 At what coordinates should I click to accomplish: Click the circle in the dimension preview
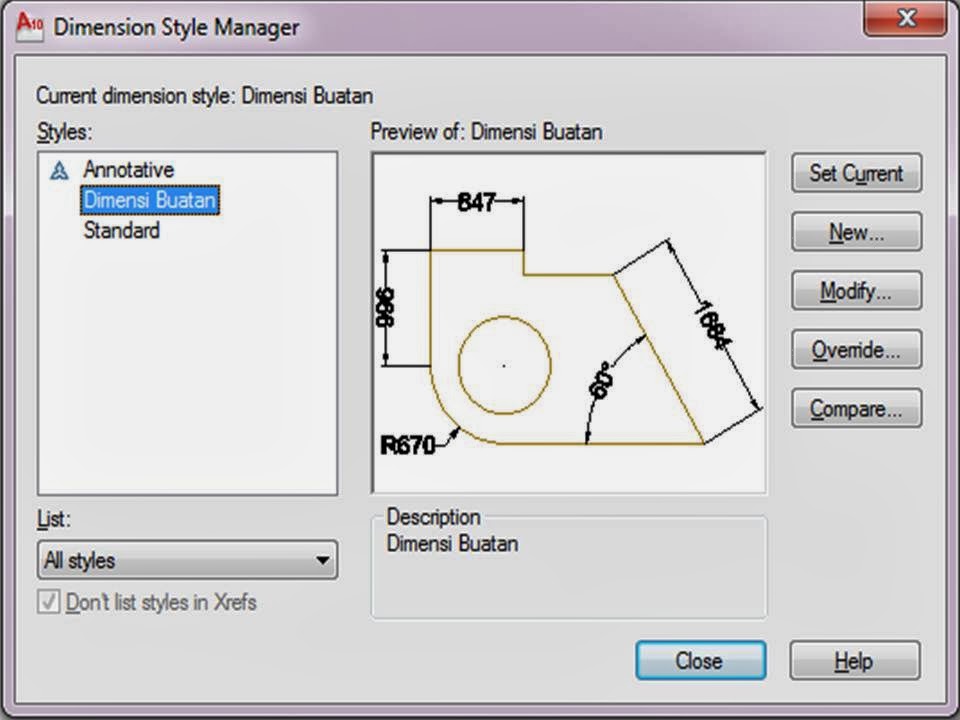pyautogui.click(x=504, y=364)
